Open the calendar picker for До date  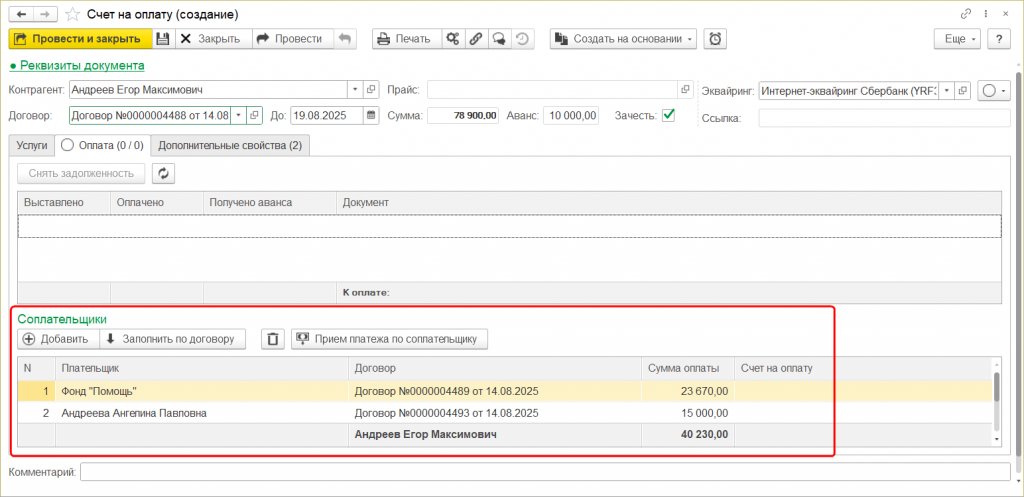coord(372,115)
